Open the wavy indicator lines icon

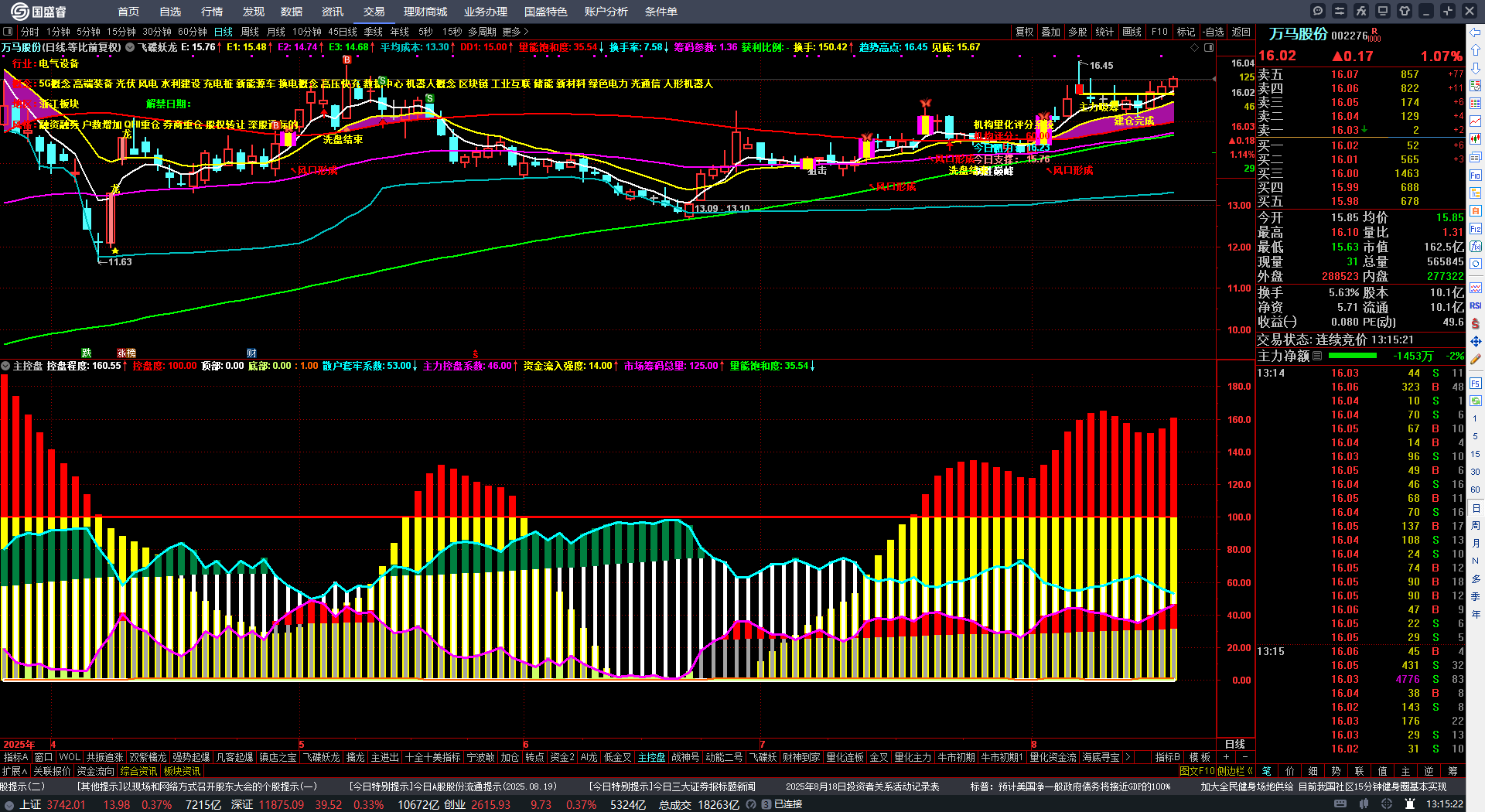point(1476,288)
